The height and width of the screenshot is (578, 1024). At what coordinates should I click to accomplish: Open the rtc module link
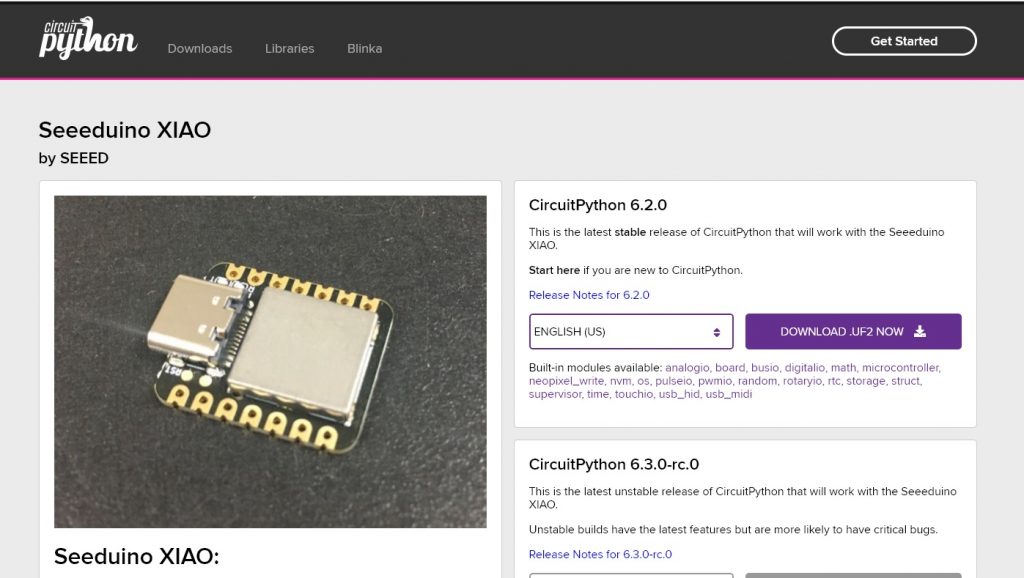834,381
